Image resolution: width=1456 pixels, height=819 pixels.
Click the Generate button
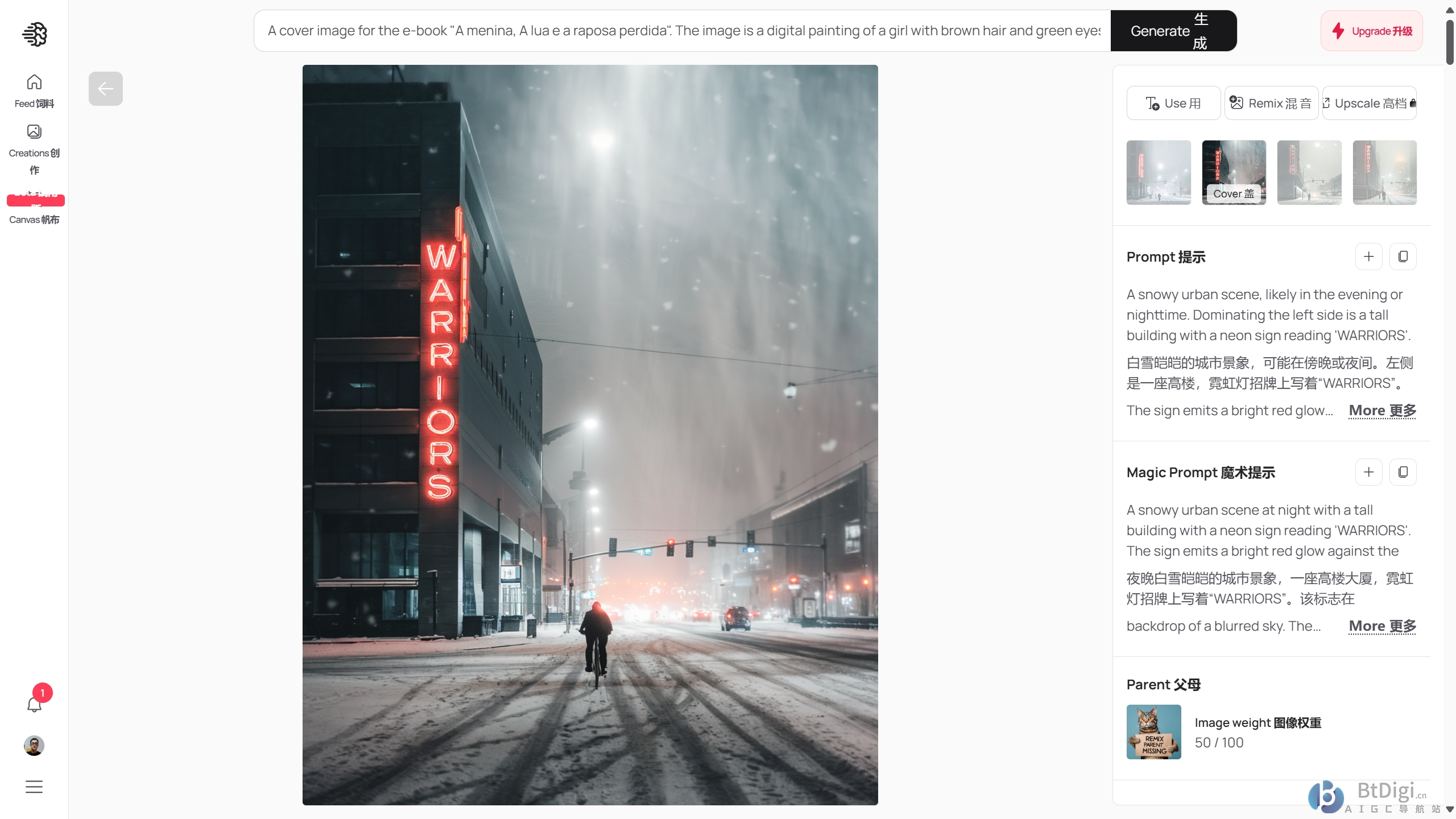pyautogui.click(x=1173, y=31)
